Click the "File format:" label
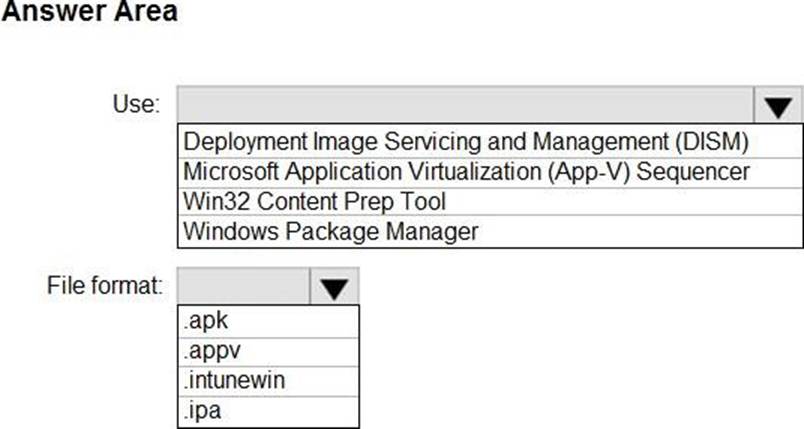Screen dimensions: 804x429 click(105, 286)
